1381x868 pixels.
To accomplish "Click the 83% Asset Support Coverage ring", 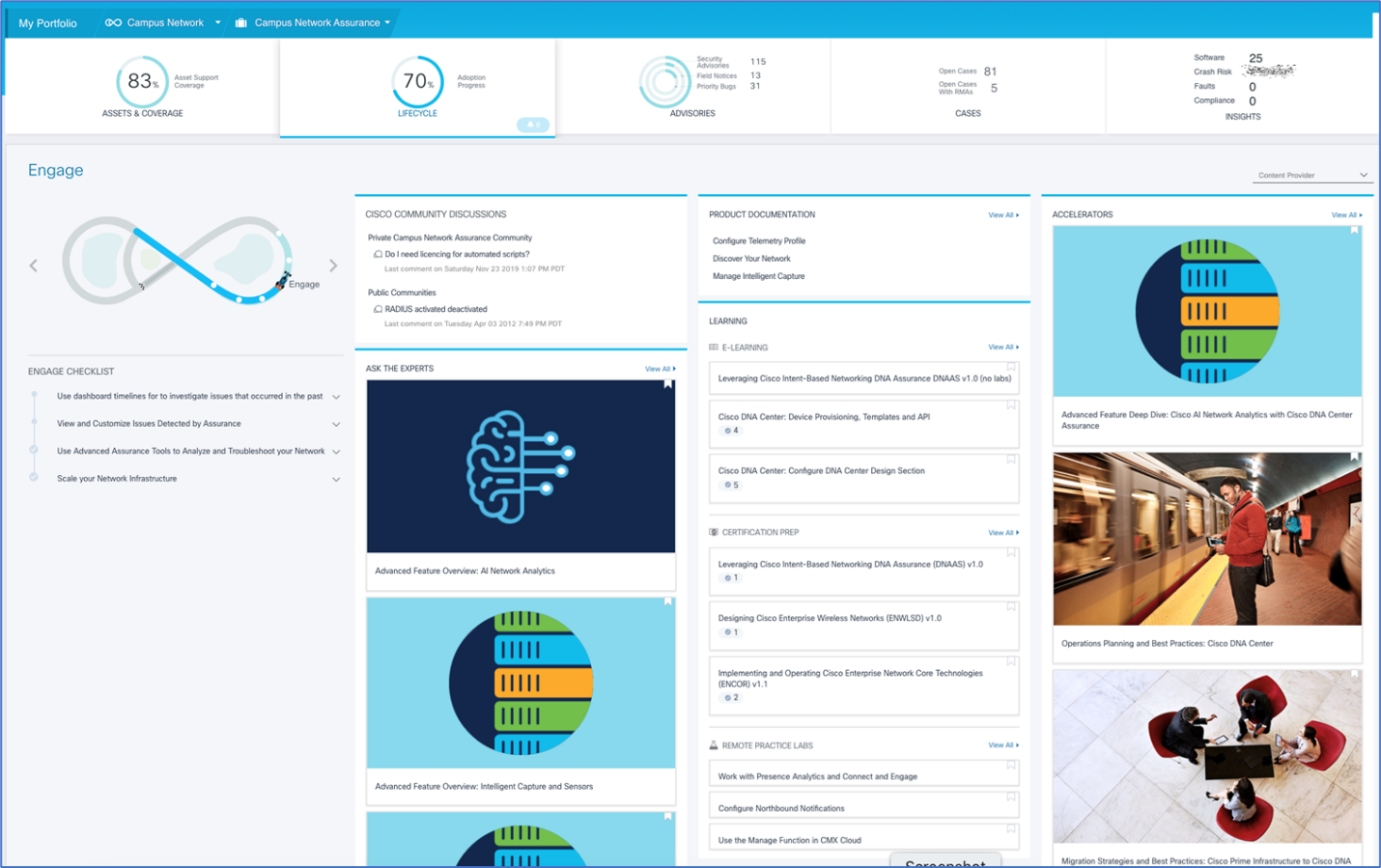I will click(142, 81).
